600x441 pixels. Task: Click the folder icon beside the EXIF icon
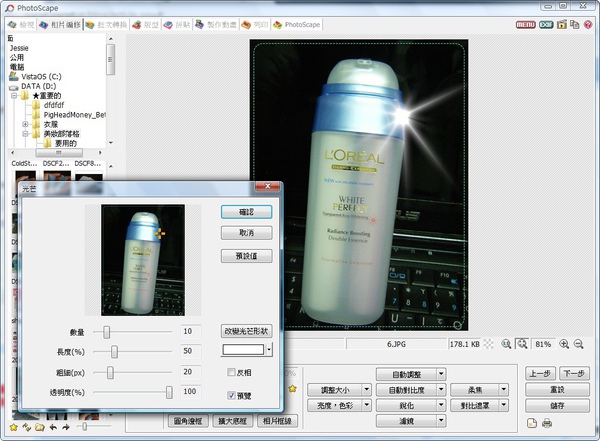(x=561, y=24)
